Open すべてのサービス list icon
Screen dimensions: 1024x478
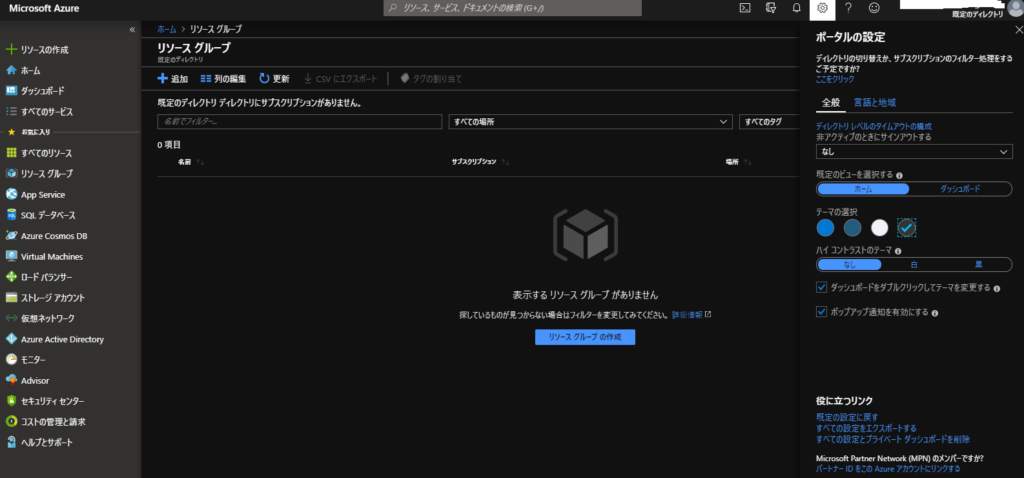tap(11, 112)
